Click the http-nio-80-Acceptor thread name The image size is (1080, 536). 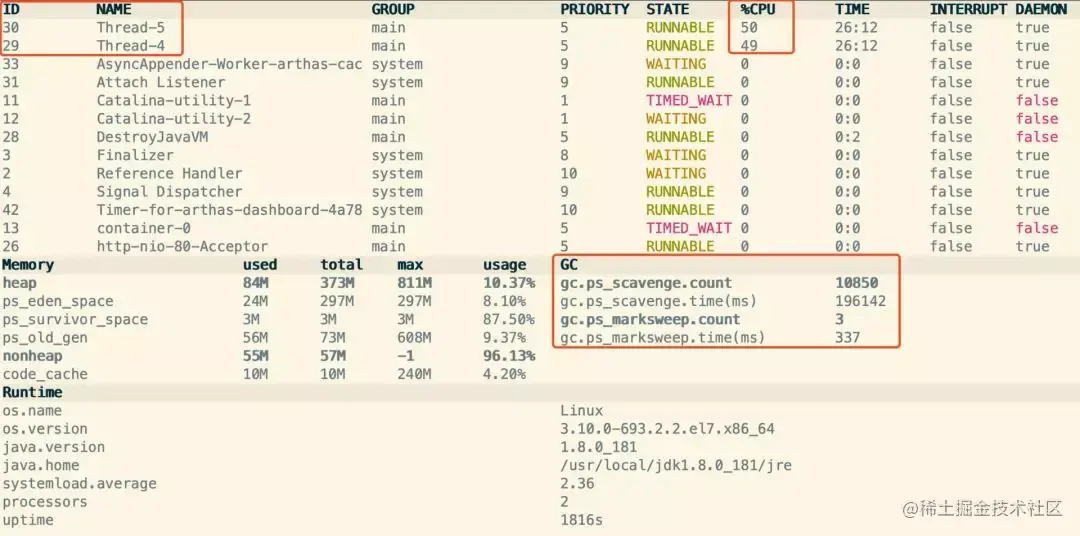pos(182,247)
